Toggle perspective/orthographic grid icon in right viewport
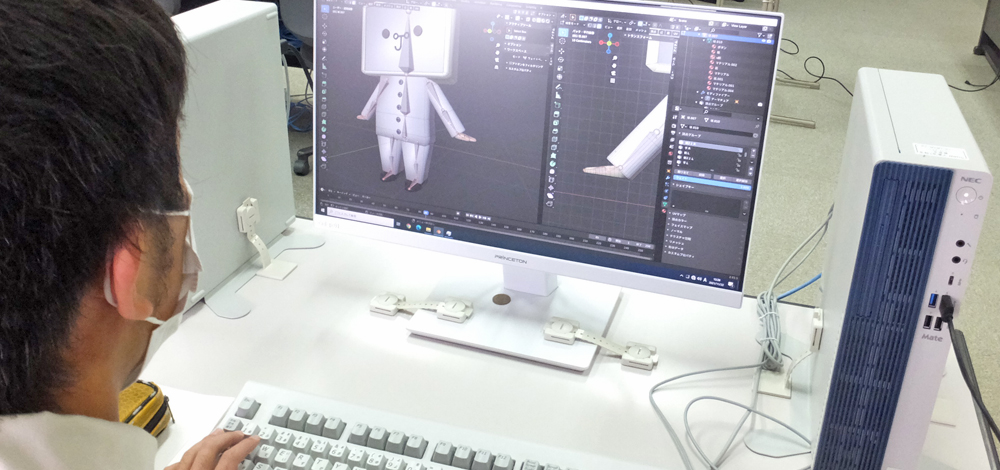 [612, 81]
